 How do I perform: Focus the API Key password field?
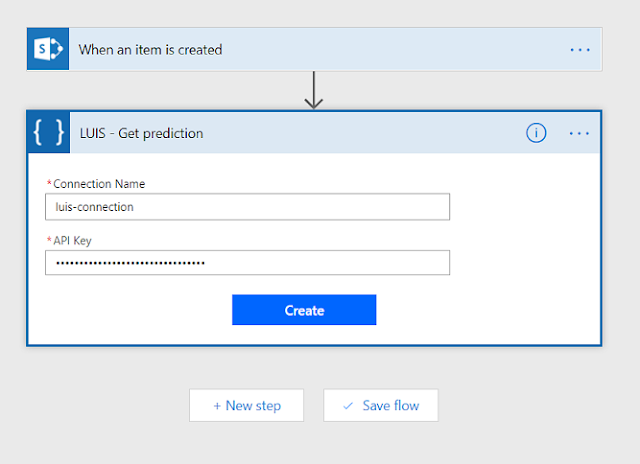pyautogui.click(x=247, y=263)
